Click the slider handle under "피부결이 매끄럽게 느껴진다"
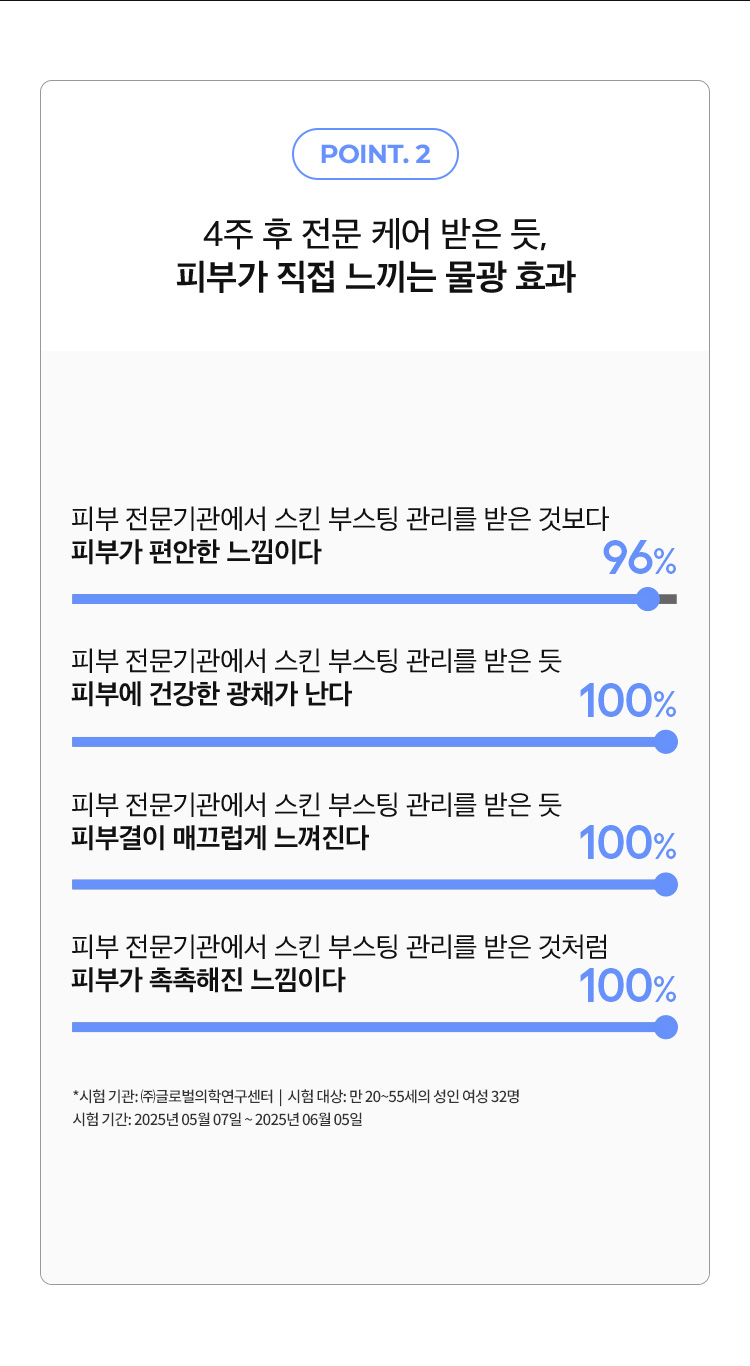Image resolution: width=750 pixels, height=1366 pixels. coord(666,885)
